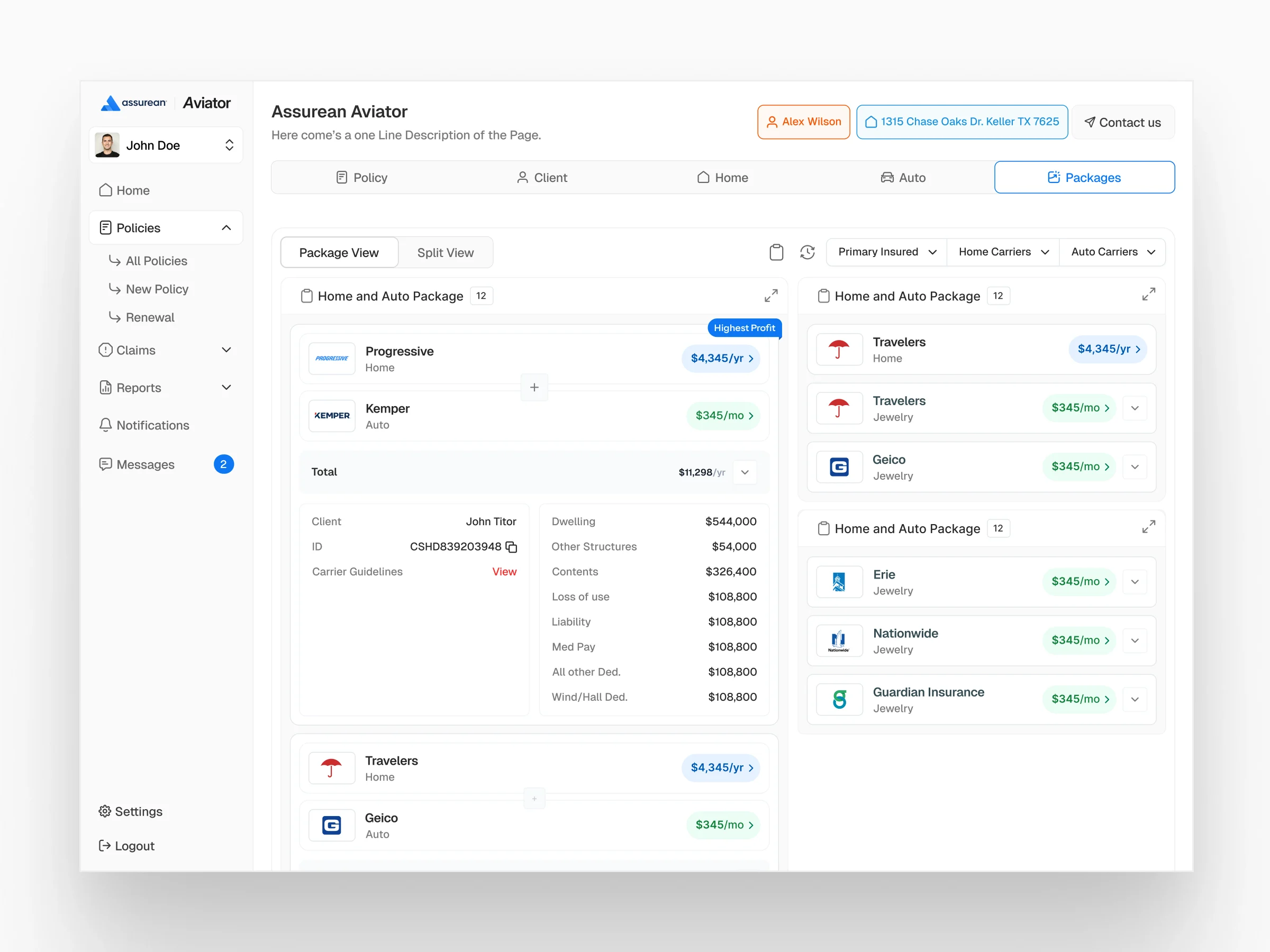The height and width of the screenshot is (952, 1270).
Task: Open the Auto Carriers dropdown
Action: click(1113, 252)
